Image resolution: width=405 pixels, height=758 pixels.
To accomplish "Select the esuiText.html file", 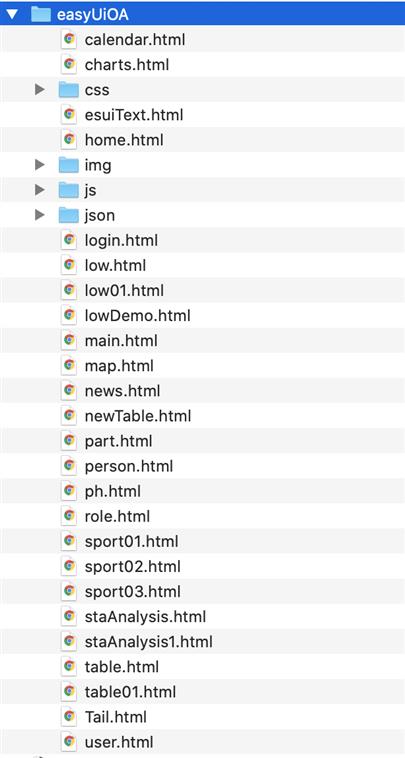I will click(202, 115).
